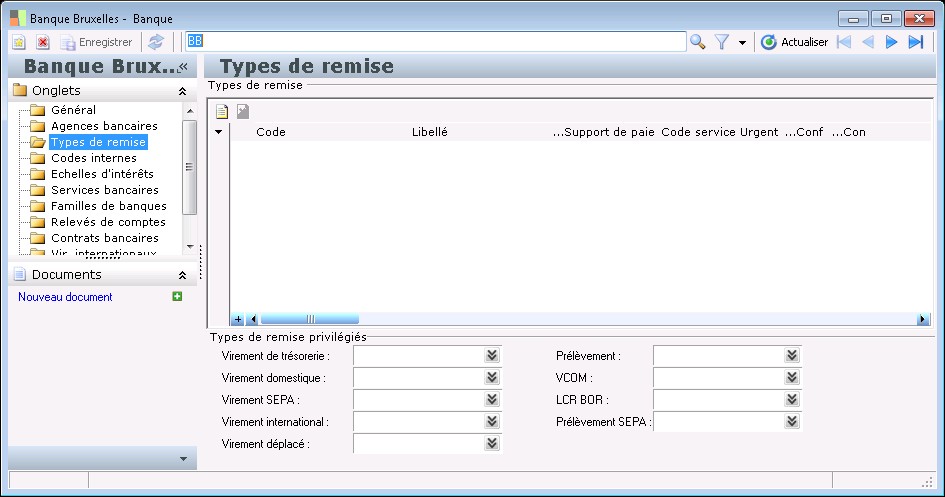Open Virement international dropdown
945x497 pixels.
tap(492, 421)
